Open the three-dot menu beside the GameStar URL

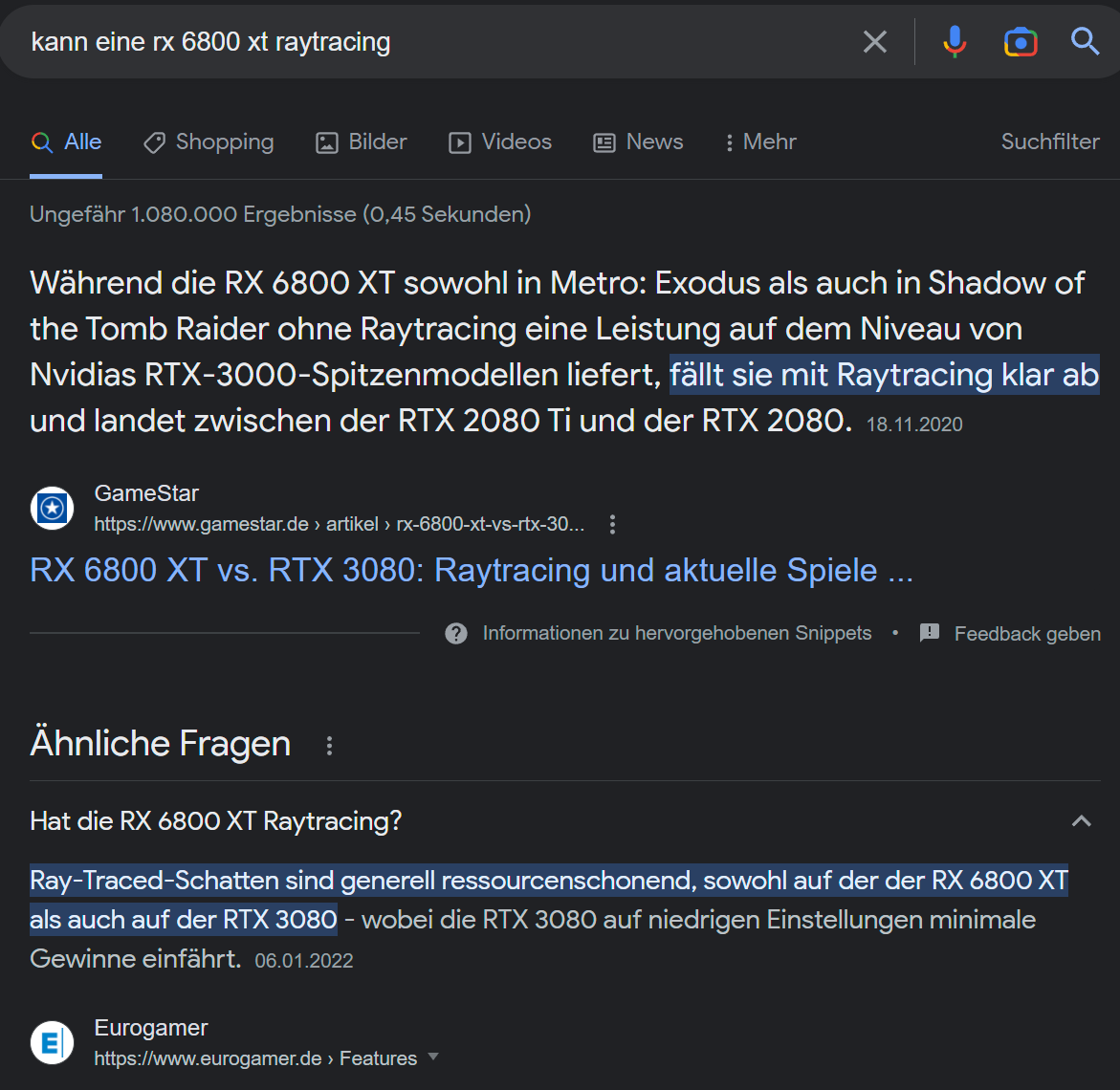pos(612,524)
